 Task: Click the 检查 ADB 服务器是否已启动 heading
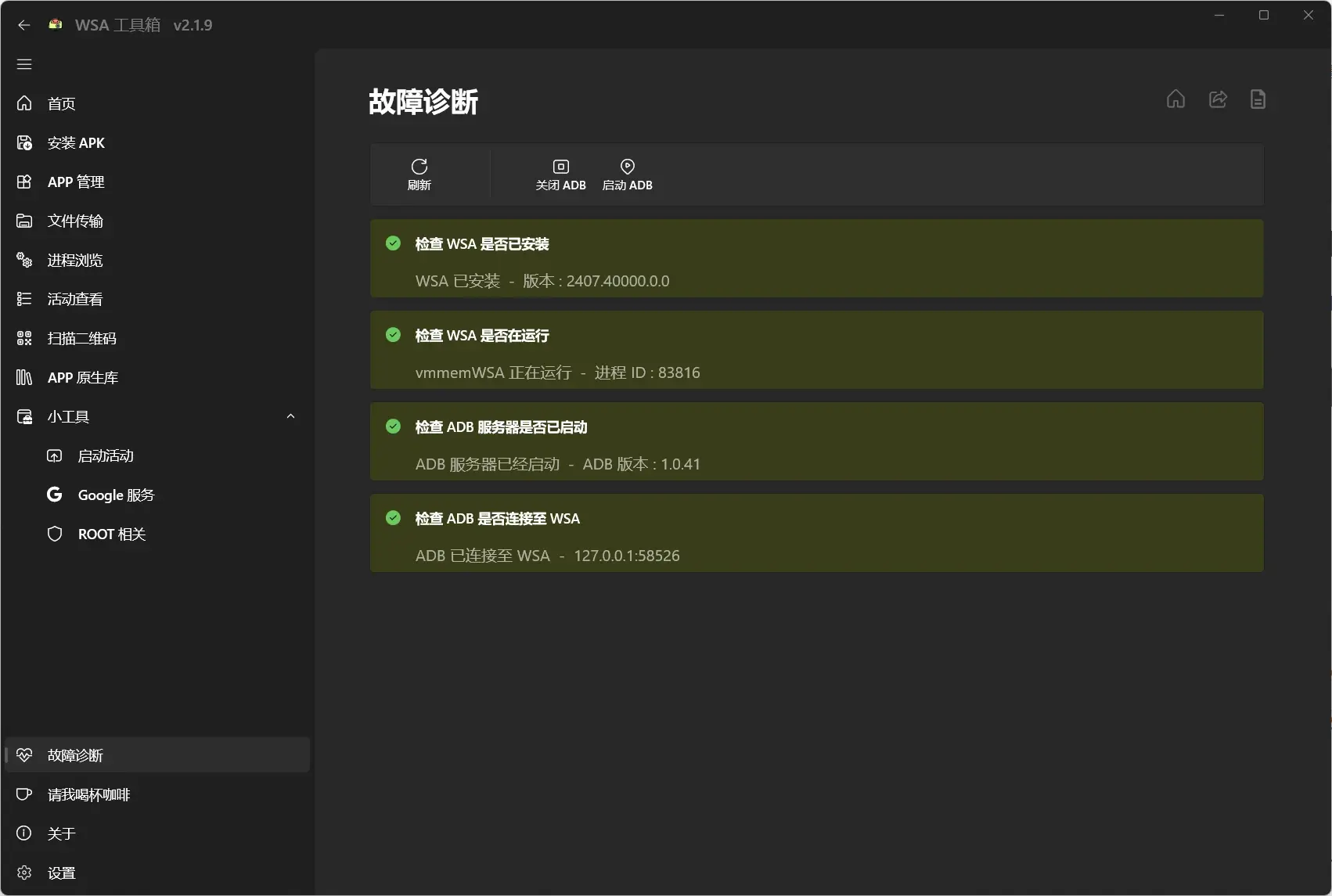tap(501, 427)
